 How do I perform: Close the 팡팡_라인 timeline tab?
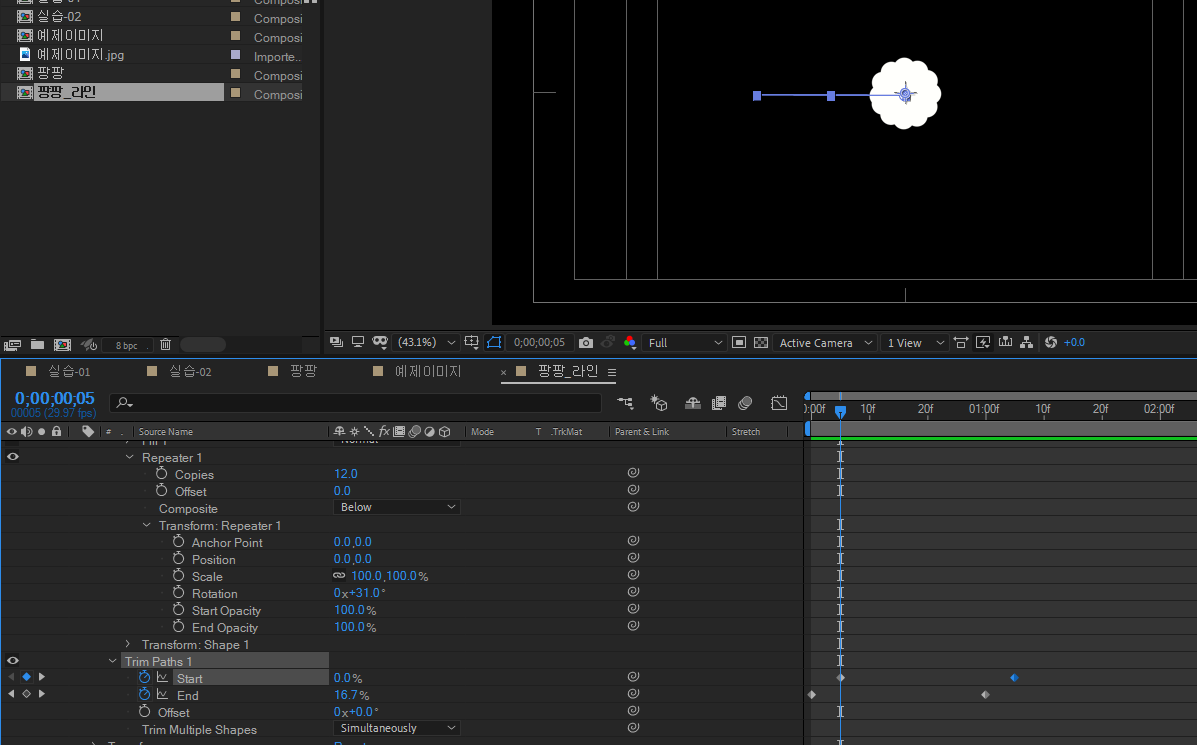[503, 372]
